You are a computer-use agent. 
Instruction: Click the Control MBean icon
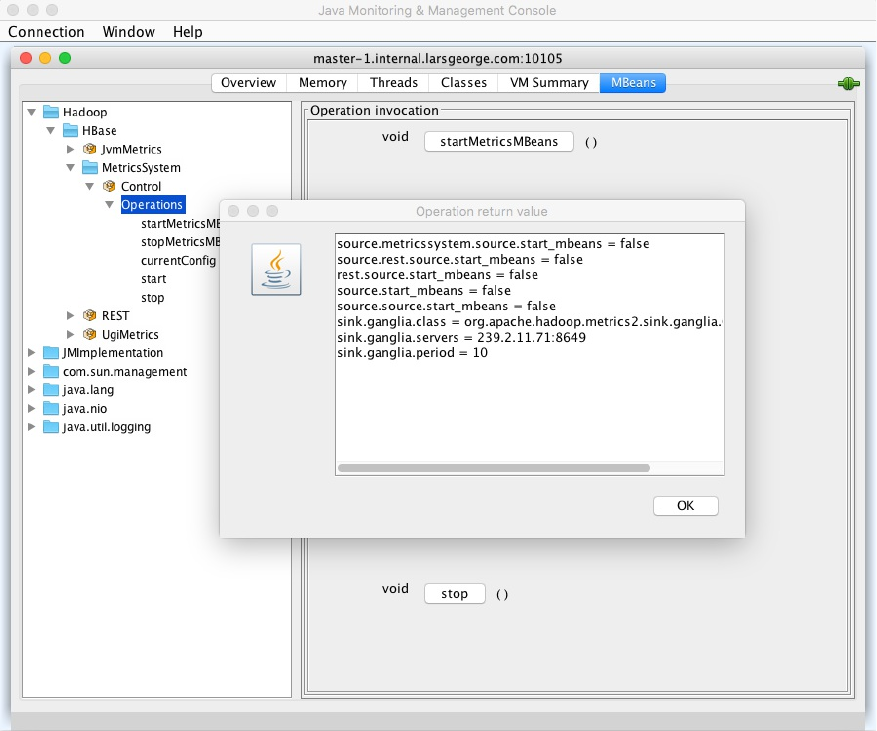point(109,186)
